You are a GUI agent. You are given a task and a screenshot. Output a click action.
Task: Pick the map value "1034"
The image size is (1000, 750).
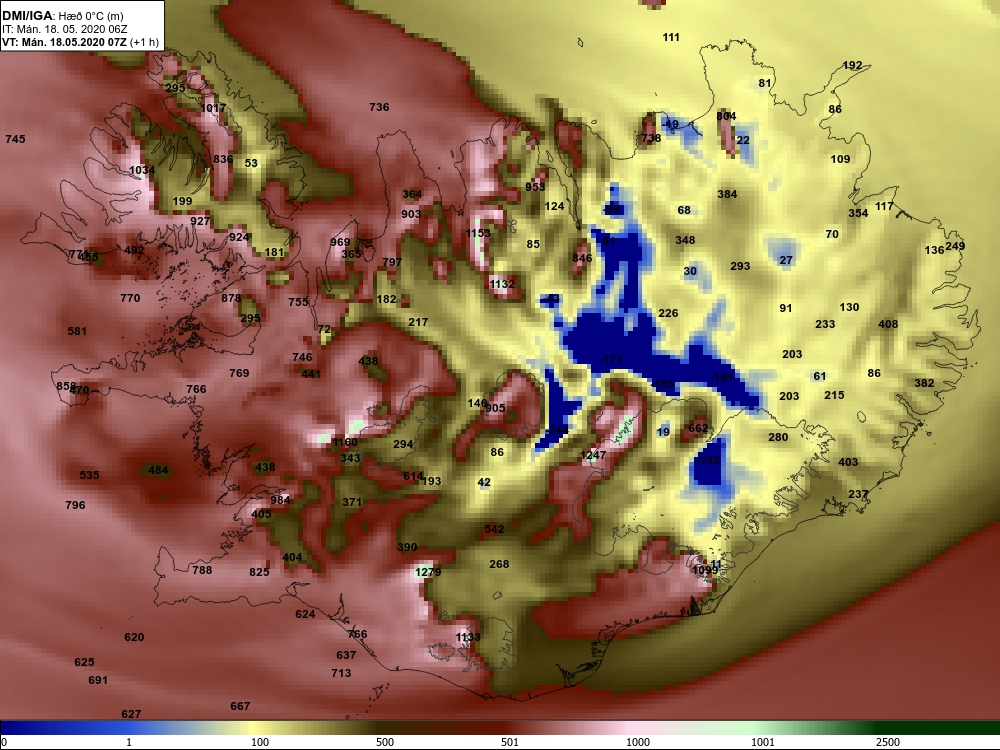(142, 170)
